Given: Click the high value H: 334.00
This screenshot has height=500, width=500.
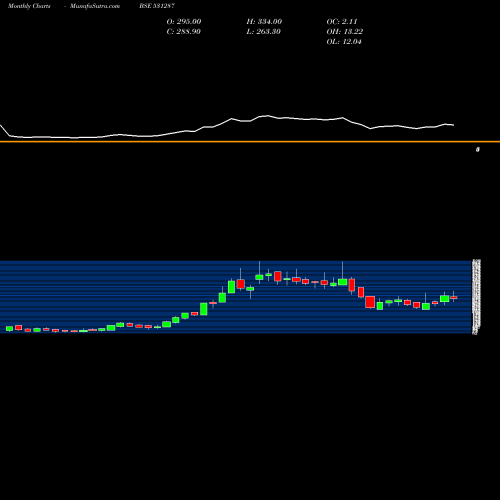Looking at the screenshot, I should [264, 22].
